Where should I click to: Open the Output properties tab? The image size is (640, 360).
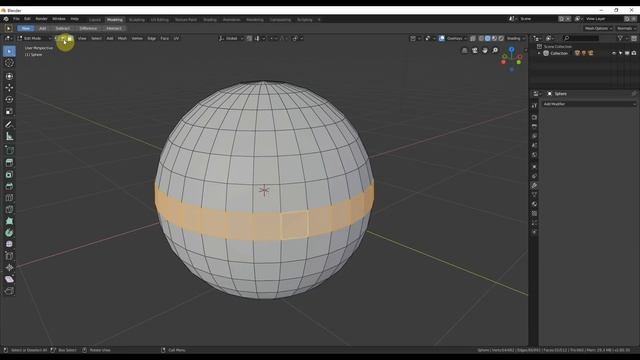click(534, 127)
